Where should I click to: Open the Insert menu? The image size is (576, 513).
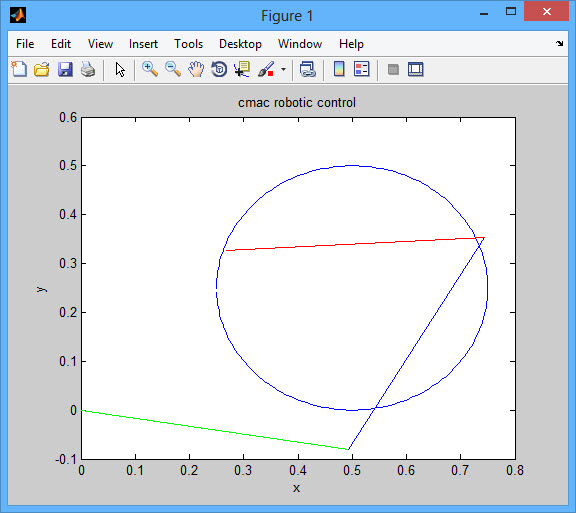pos(143,44)
